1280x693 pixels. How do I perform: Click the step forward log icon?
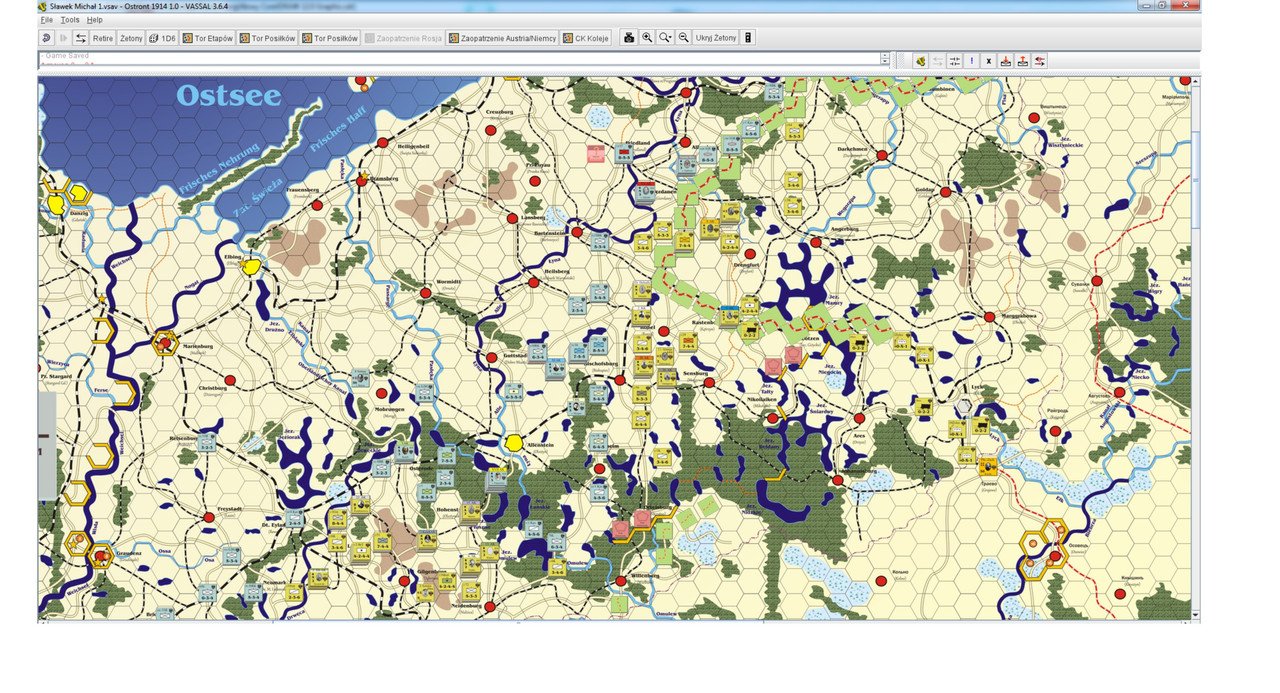[x=63, y=38]
